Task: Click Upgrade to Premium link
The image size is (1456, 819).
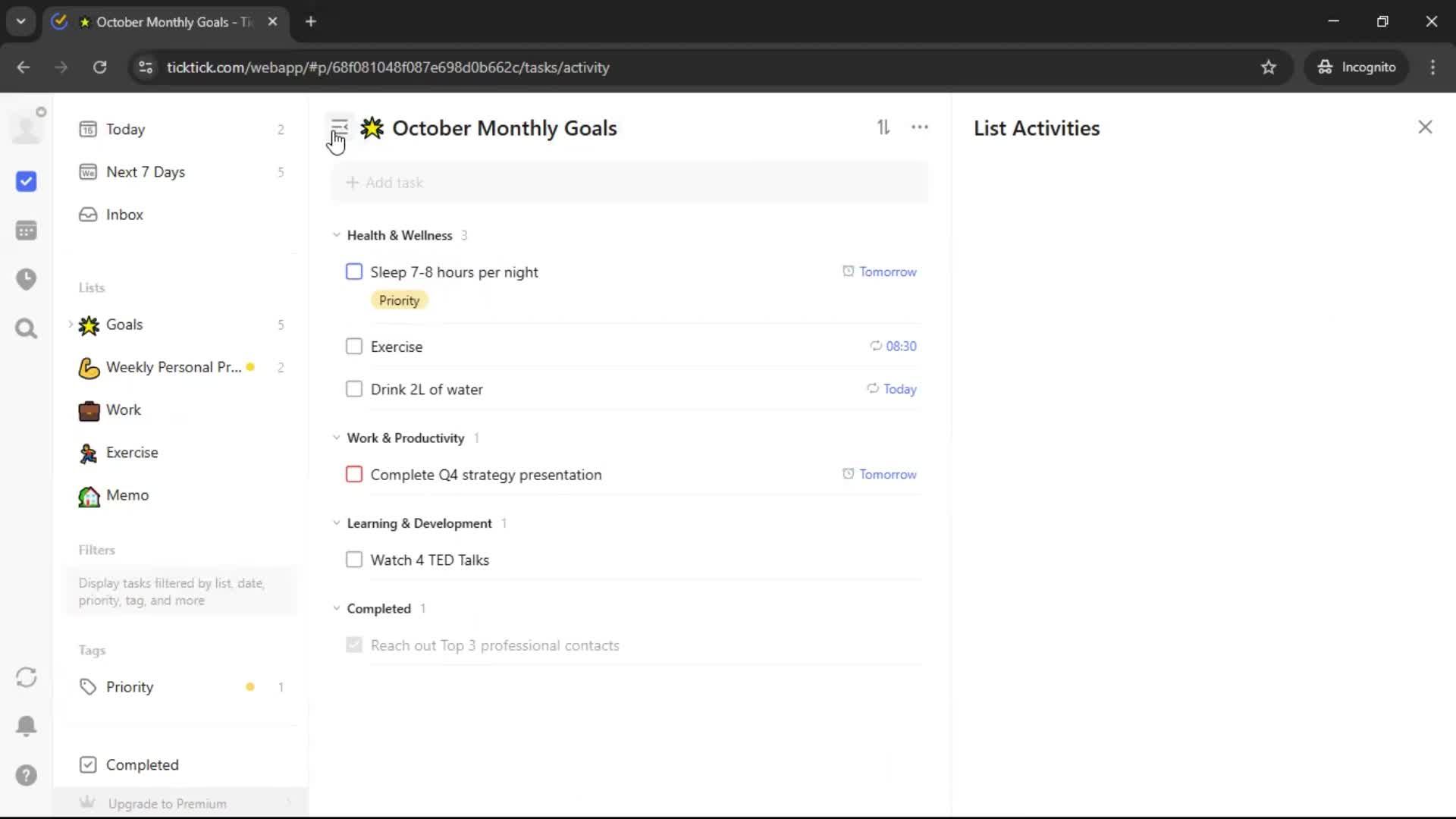Action: (167, 803)
